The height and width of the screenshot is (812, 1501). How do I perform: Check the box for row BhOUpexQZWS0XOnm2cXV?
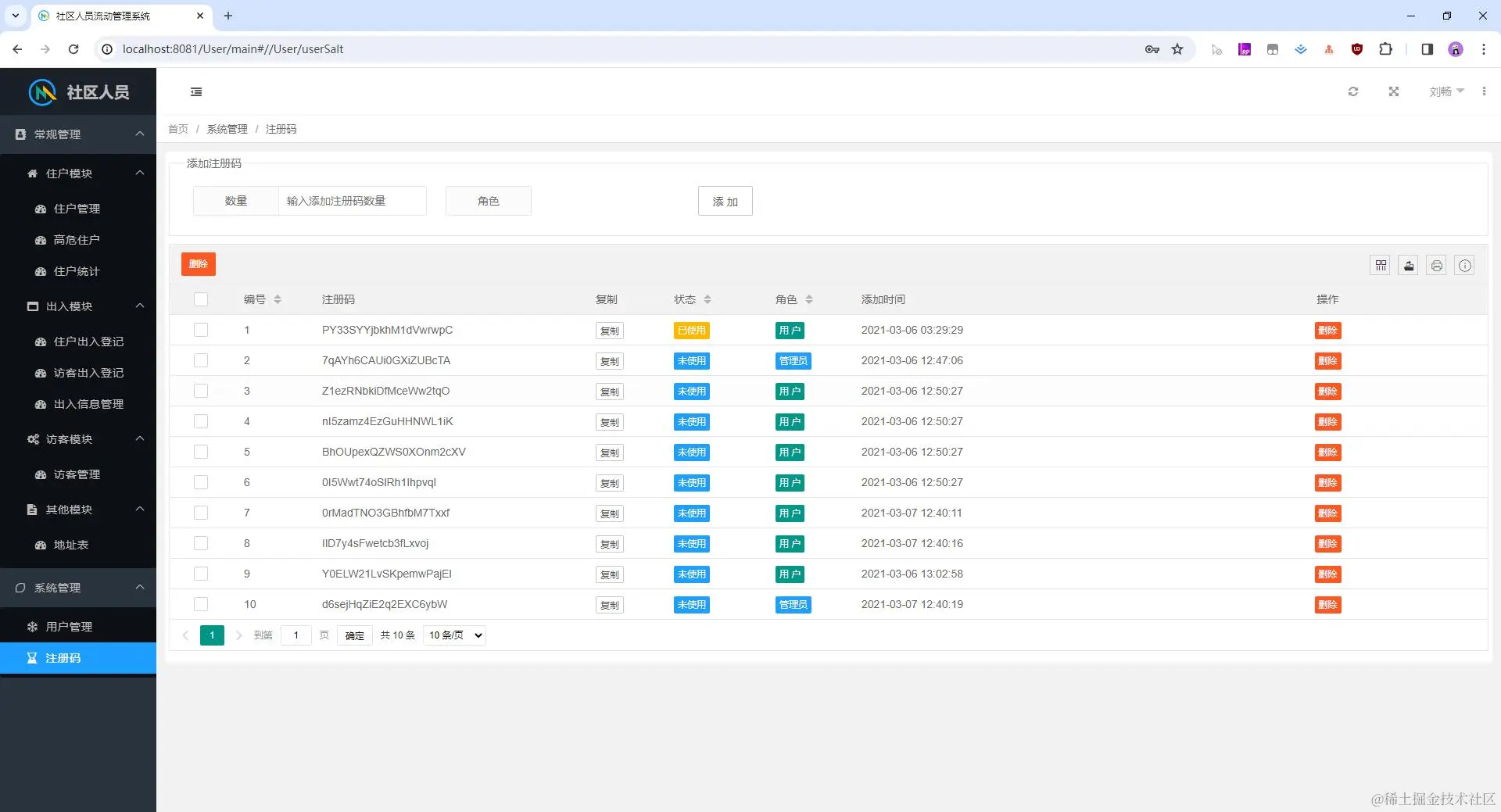coord(201,452)
